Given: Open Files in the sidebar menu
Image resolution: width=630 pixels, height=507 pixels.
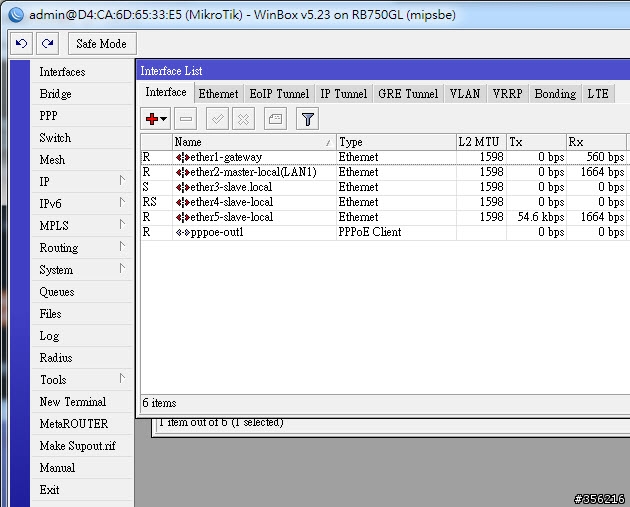Looking at the screenshot, I should 82,314.
